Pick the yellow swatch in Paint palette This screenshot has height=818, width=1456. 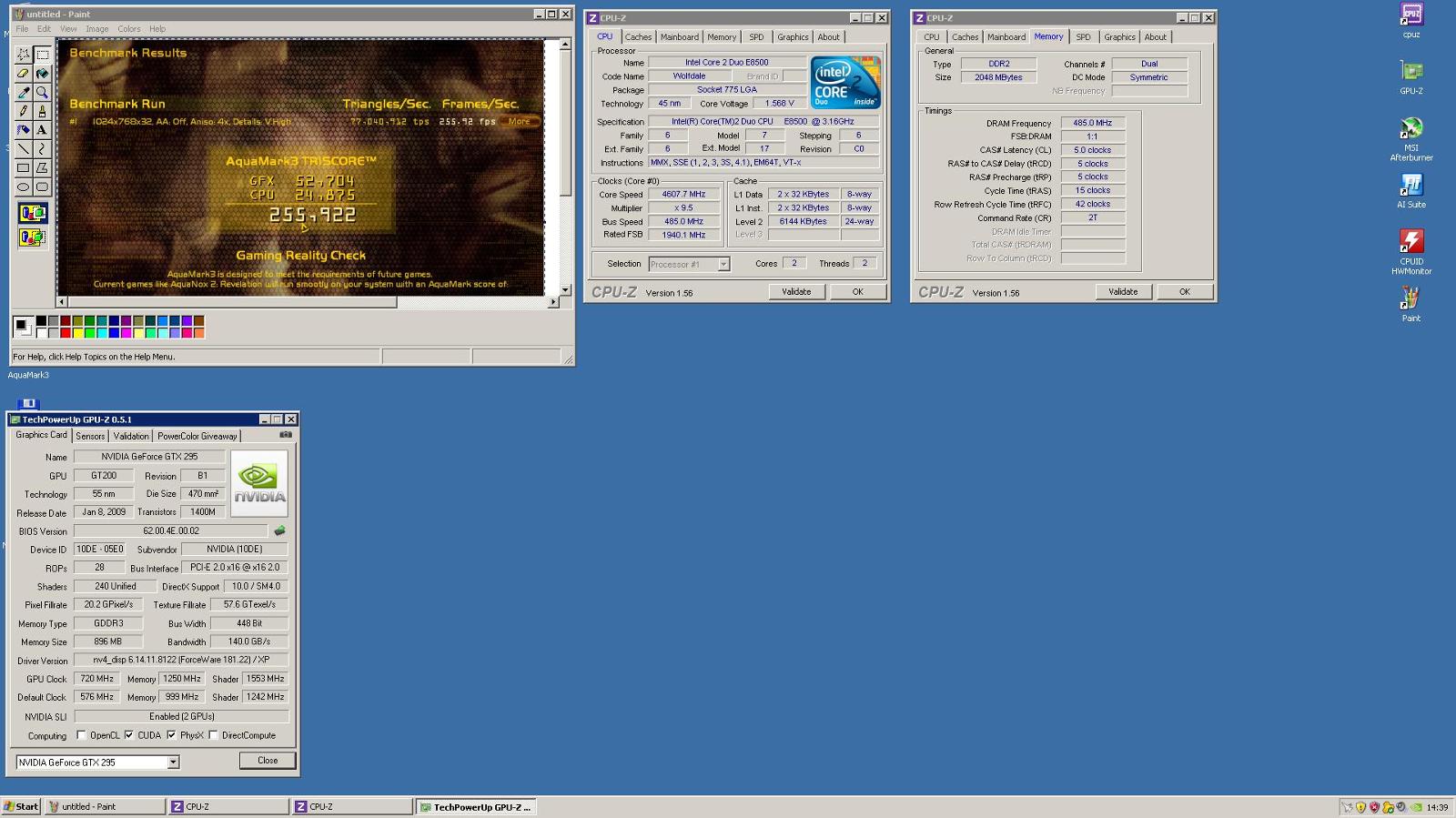(x=77, y=333)
